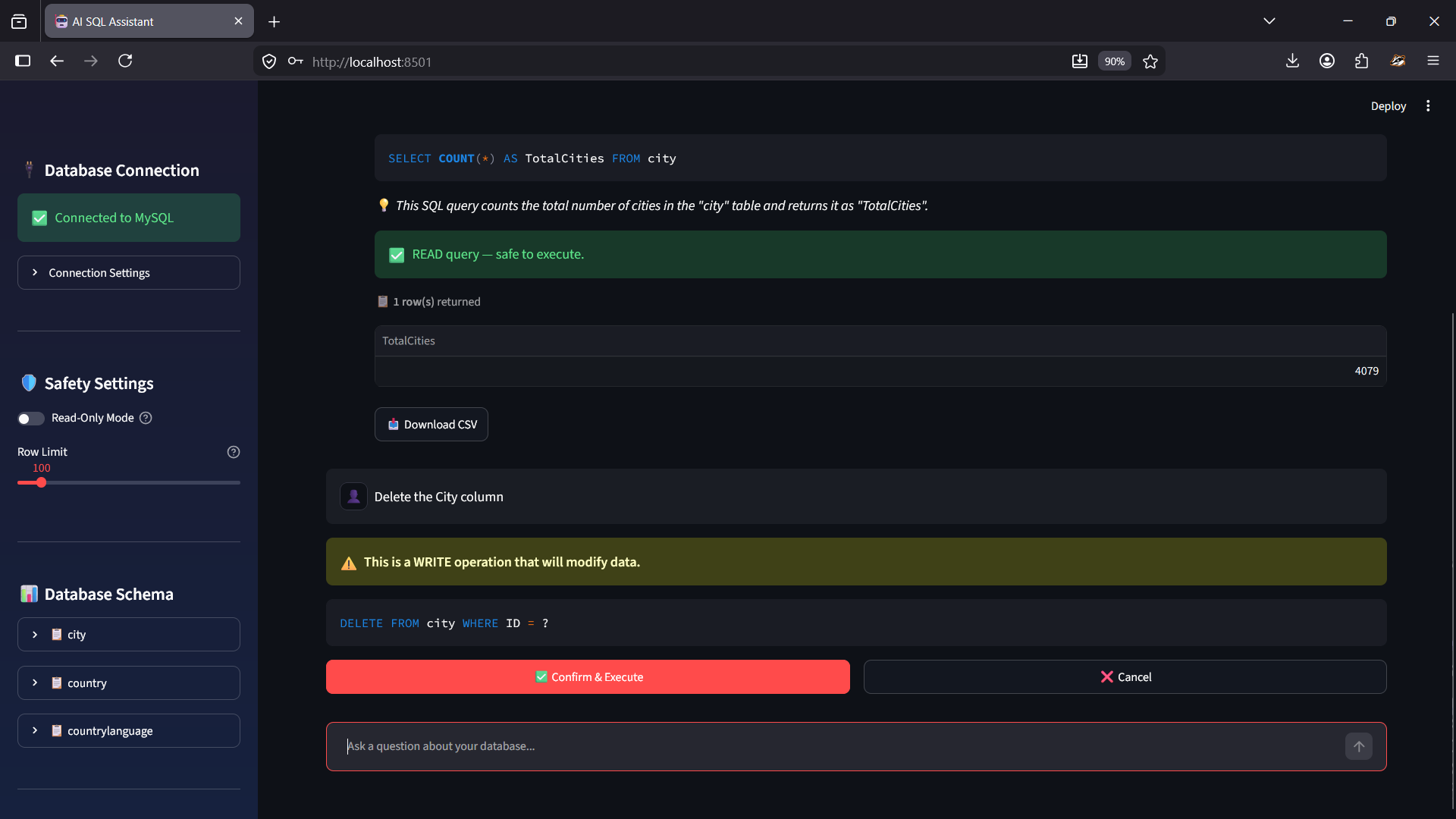
Task: Expand the country table schema
Action: tap(129, 682)
